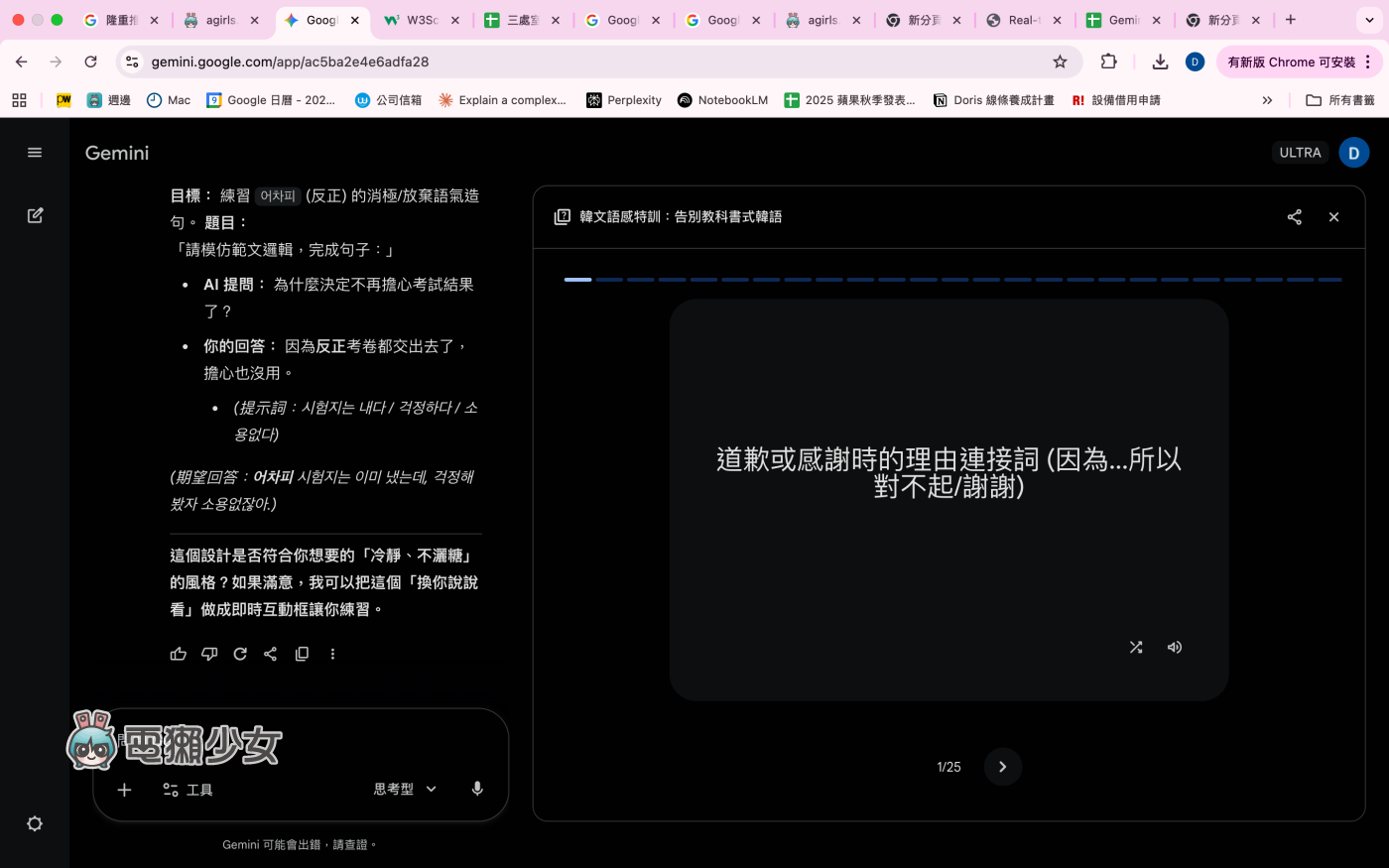Copy the response with the copy icon
The width and height of the screenshot is (1389, 868).
[302, 654]
